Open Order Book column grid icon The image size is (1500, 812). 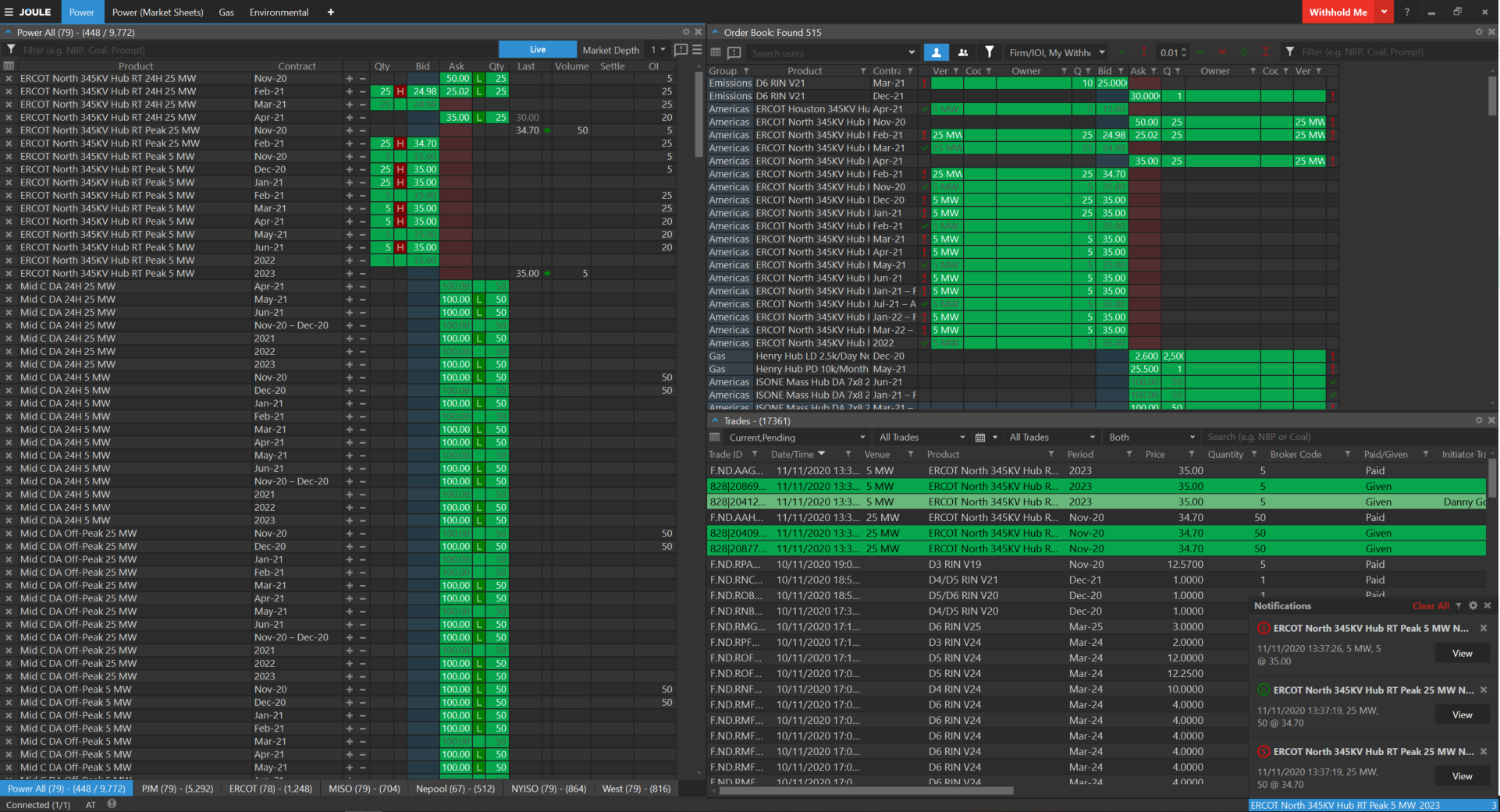pos(716,52)
